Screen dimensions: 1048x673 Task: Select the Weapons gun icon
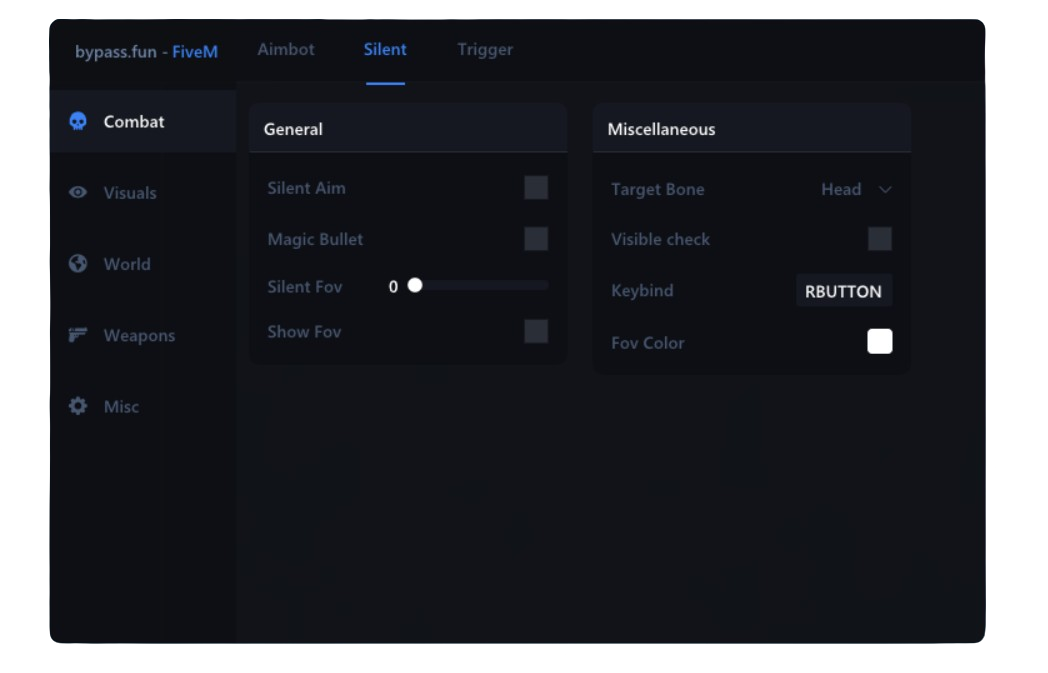[x=77, y=335]
